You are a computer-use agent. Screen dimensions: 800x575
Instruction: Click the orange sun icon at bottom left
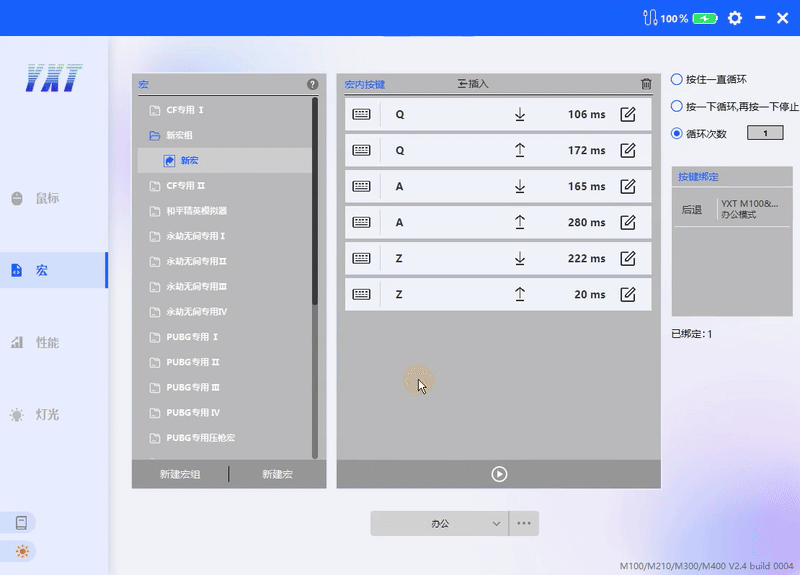[22, 551]
